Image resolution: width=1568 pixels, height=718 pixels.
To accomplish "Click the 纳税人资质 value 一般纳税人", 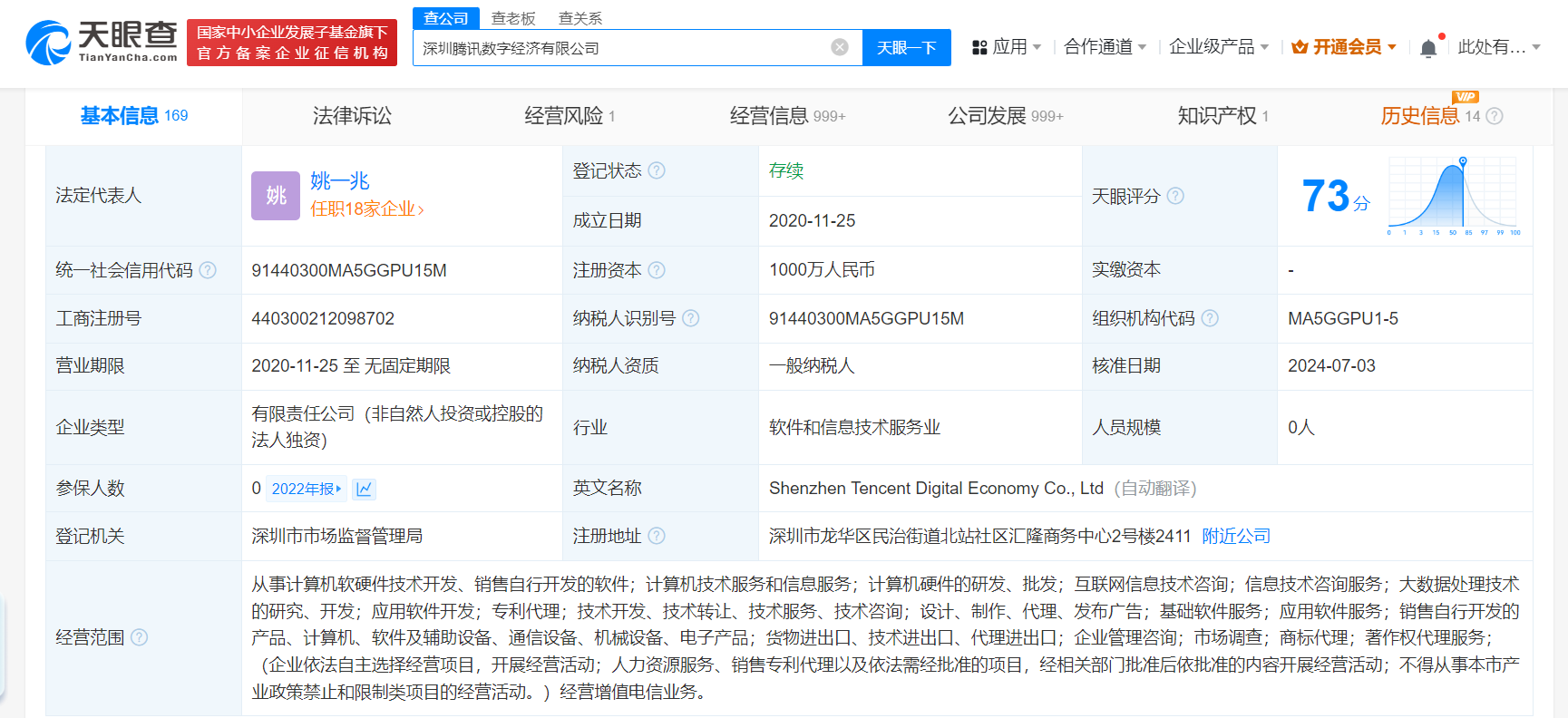I will [x=812, y=365].
